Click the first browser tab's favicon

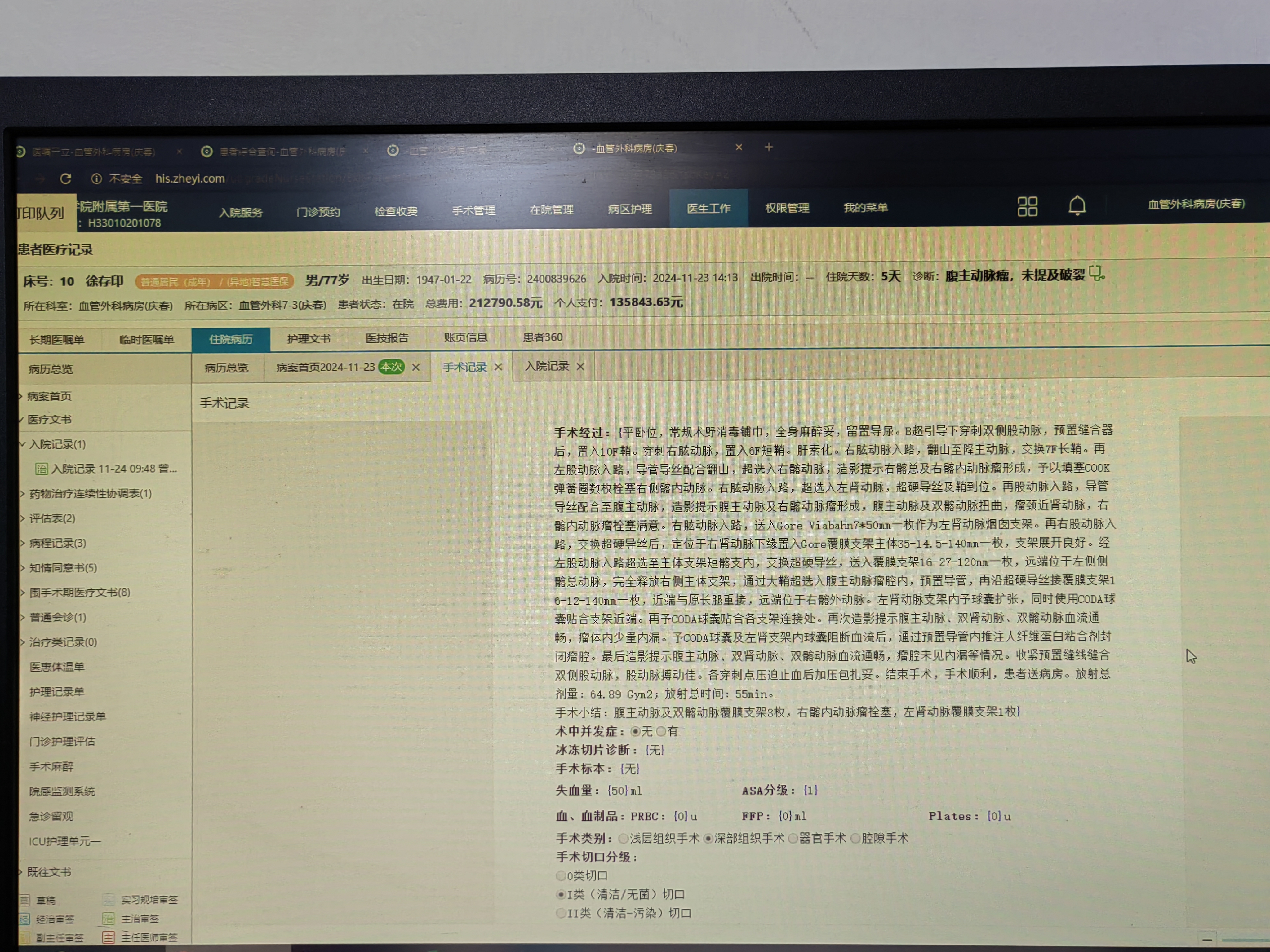pos(21,152)
